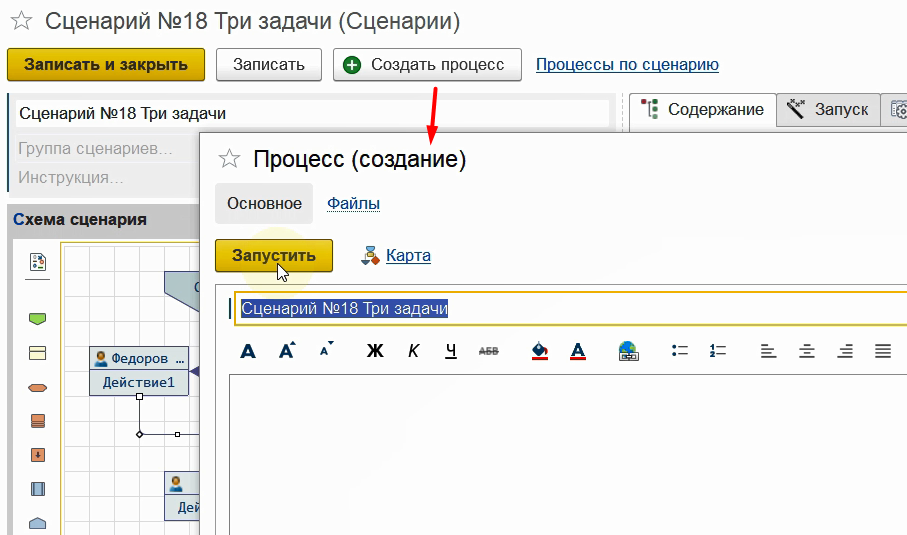907x535 pixels.
Task: Increase the font size
Action: [288, 350]
